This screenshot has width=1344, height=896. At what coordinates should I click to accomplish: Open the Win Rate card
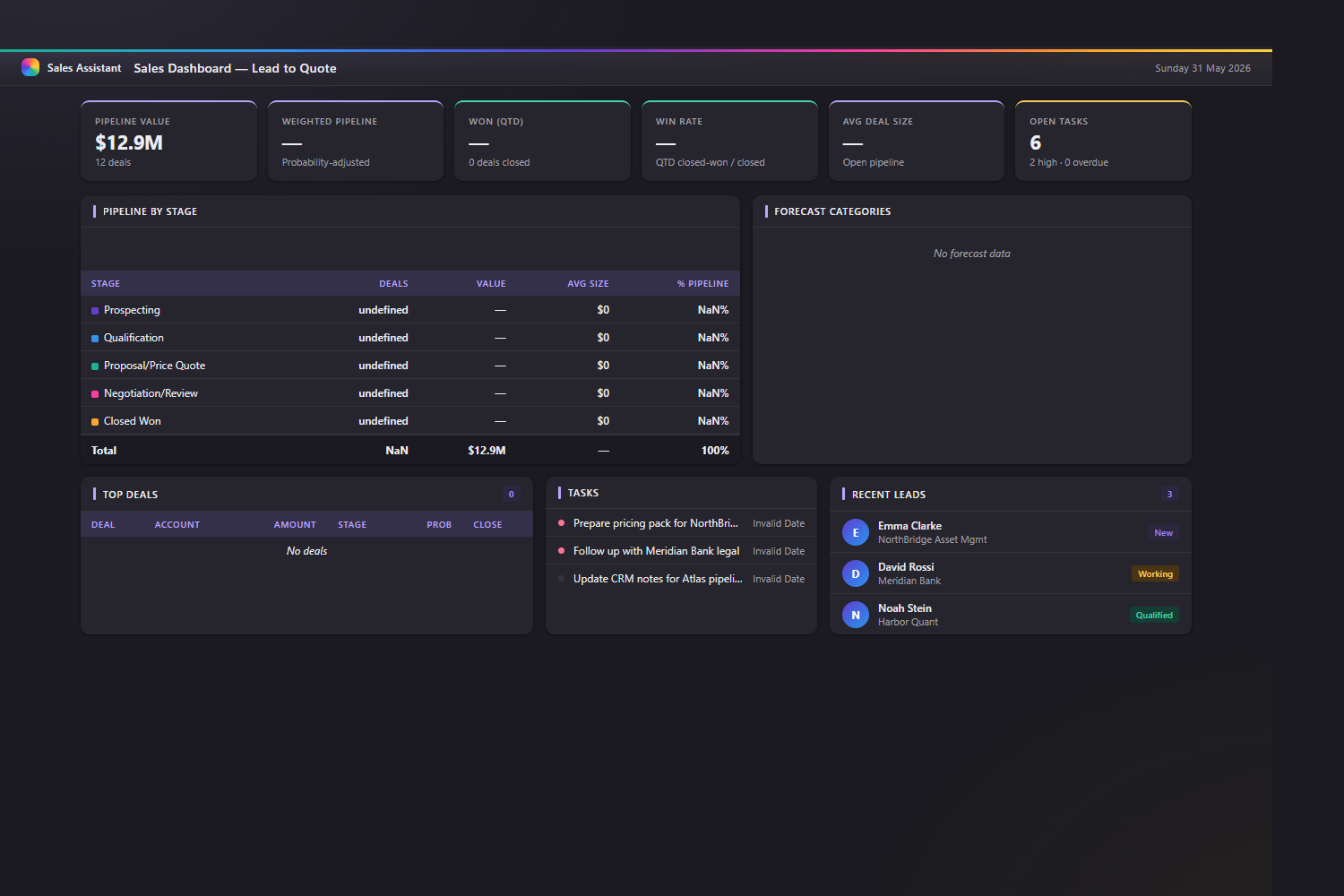(729, 141)
